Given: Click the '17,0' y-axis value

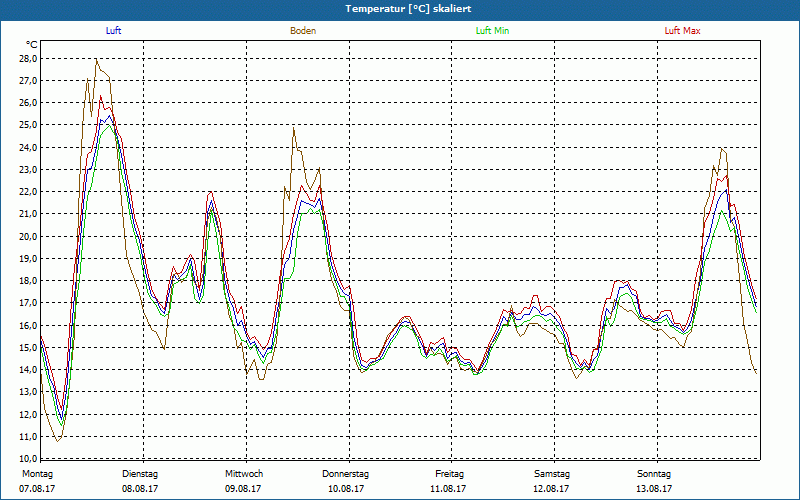Looking at the screenshot, I should pos(29,303).
